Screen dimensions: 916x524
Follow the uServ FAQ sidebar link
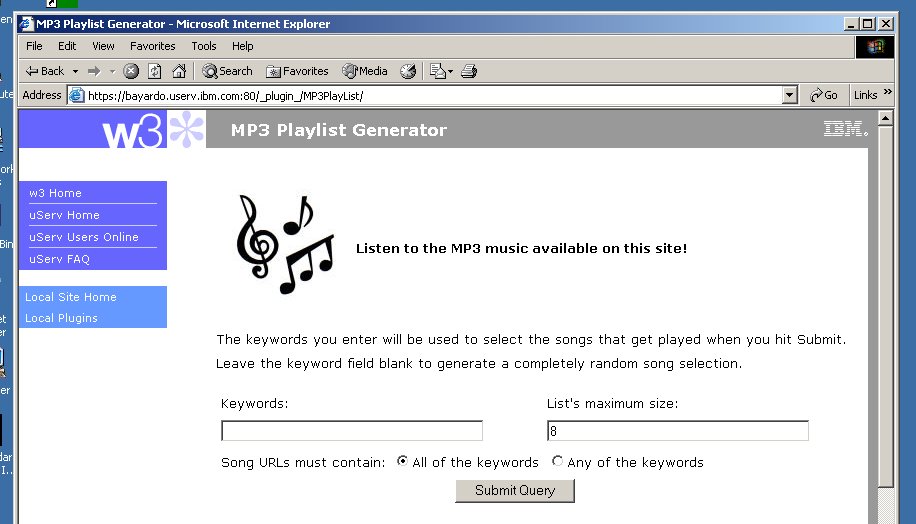pos(60,259)
